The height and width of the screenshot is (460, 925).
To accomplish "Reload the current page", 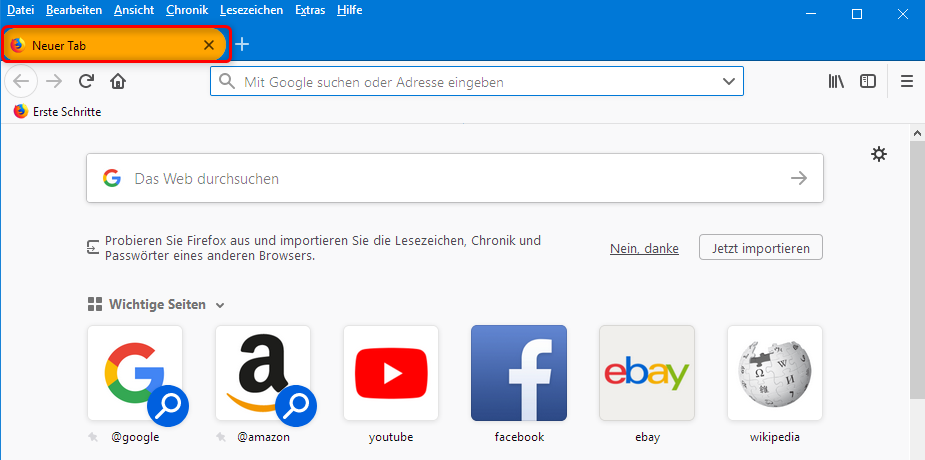I will pos(86,81).
